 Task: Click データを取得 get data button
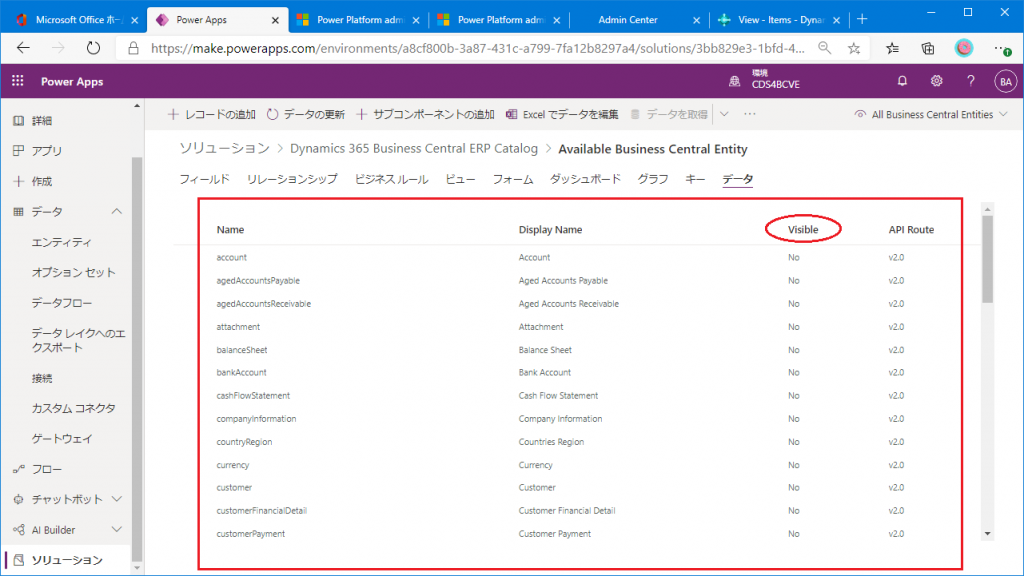669,114
